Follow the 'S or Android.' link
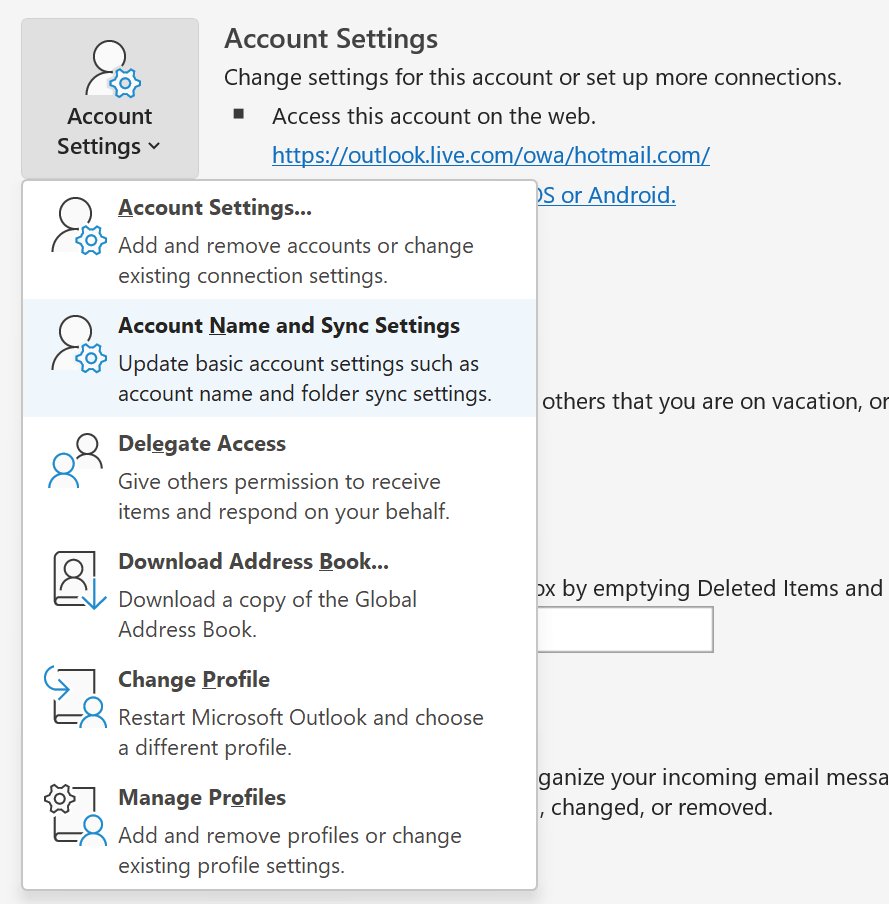Viewport: 889px width, 904px height. pyautogui.click(x=606, y=195)
